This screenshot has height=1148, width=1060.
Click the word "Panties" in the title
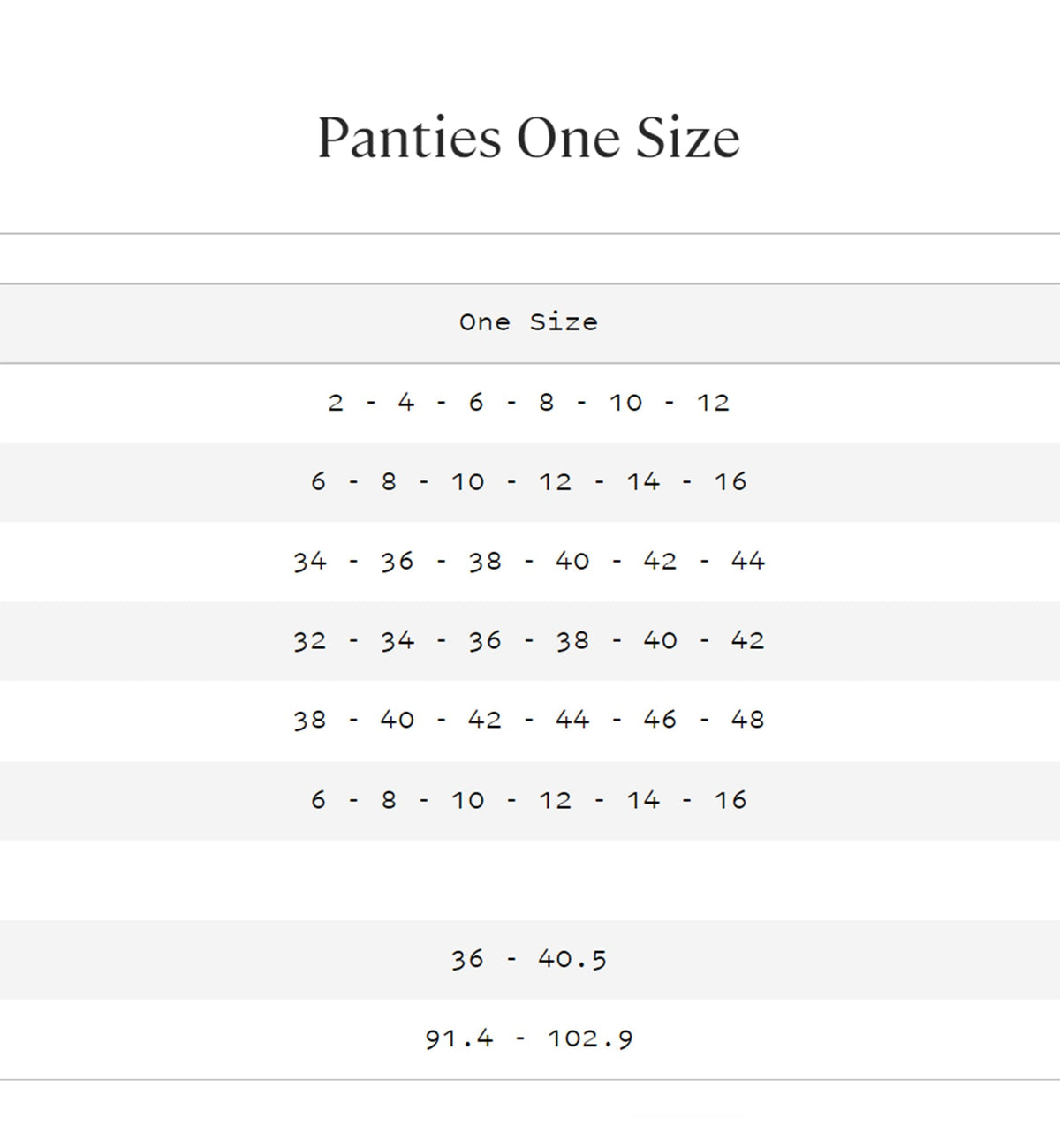point(409,138)
